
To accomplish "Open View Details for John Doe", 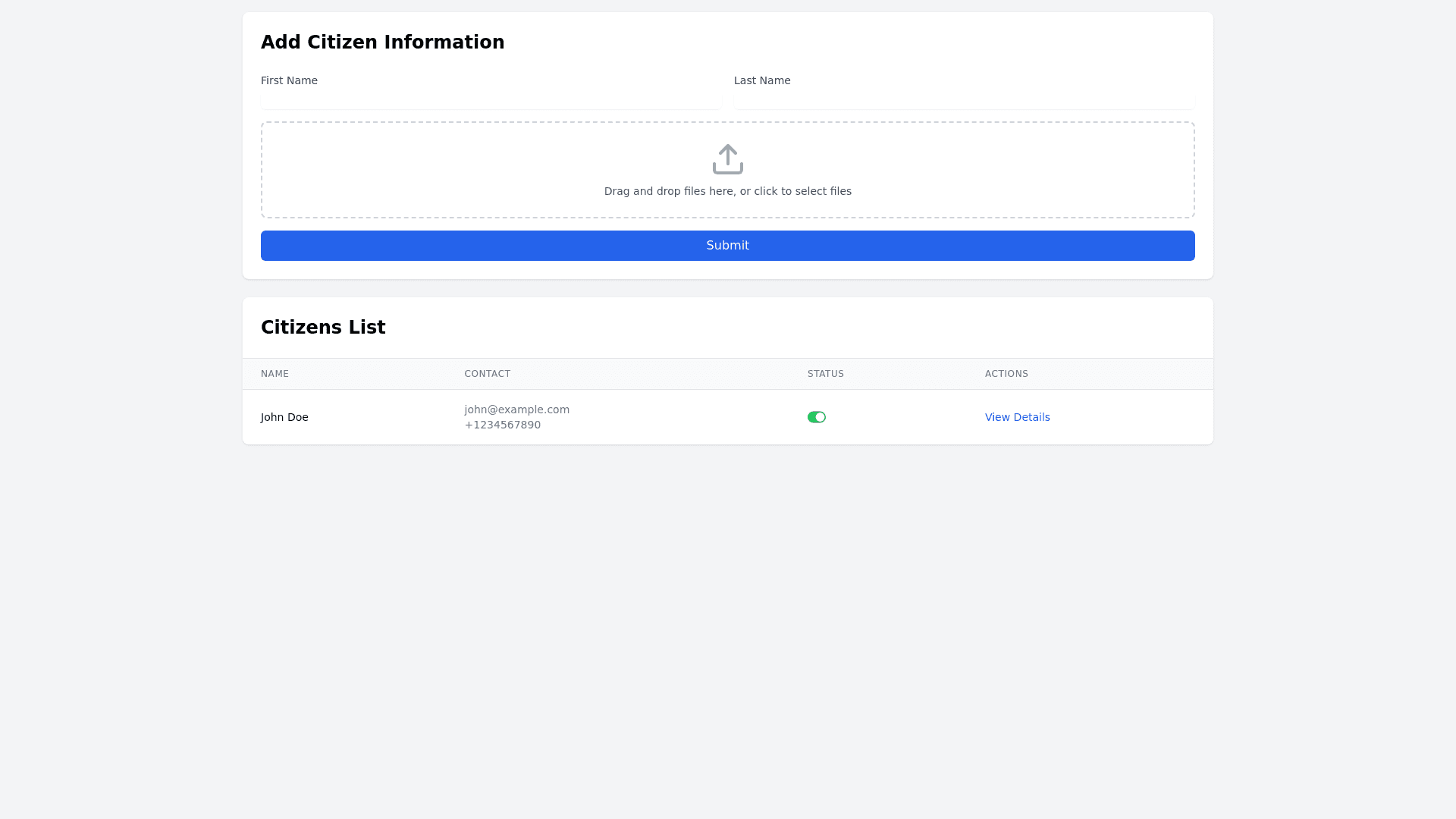I will pyautogui.click(x=1017, y=417).
